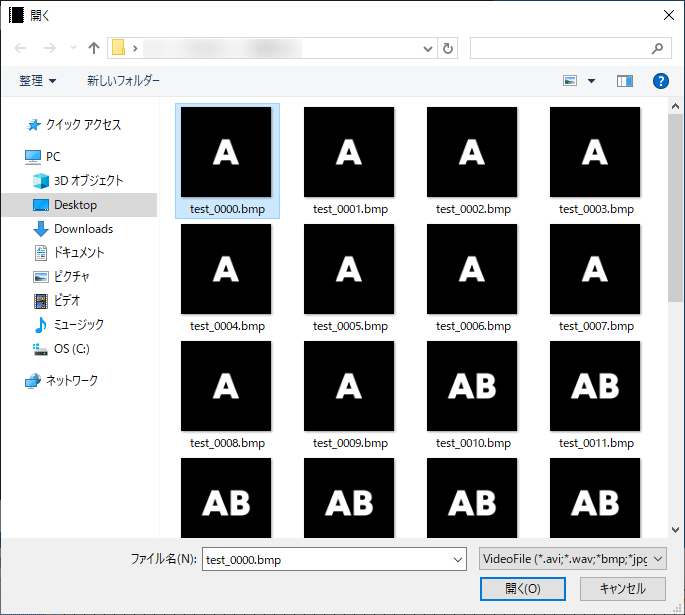This screenshot has width=685, height=615.
Task: Click the Up one level arrow
Action: coord(94,48)
